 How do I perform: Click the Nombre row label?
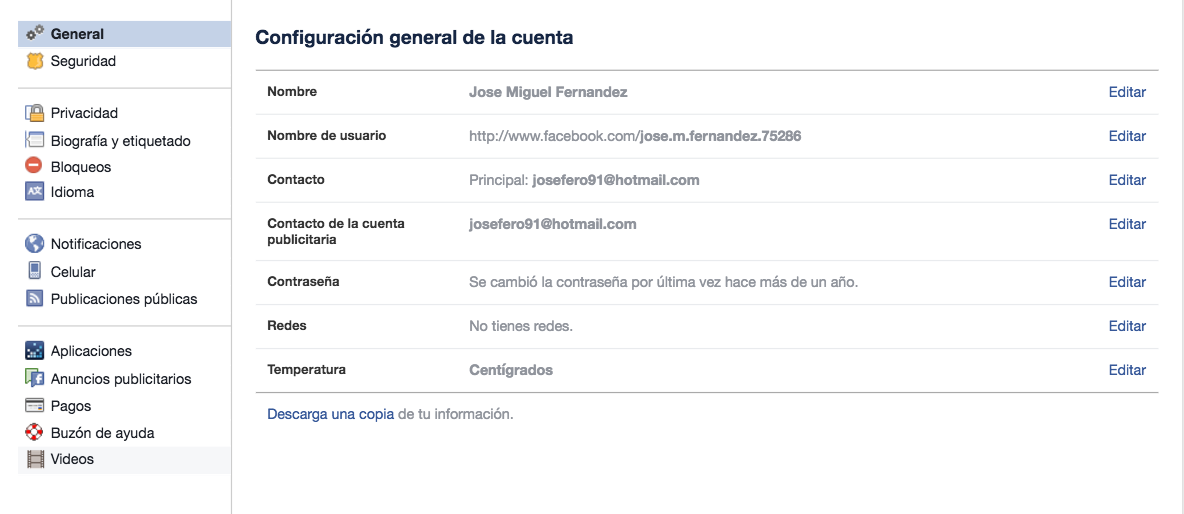292,92
